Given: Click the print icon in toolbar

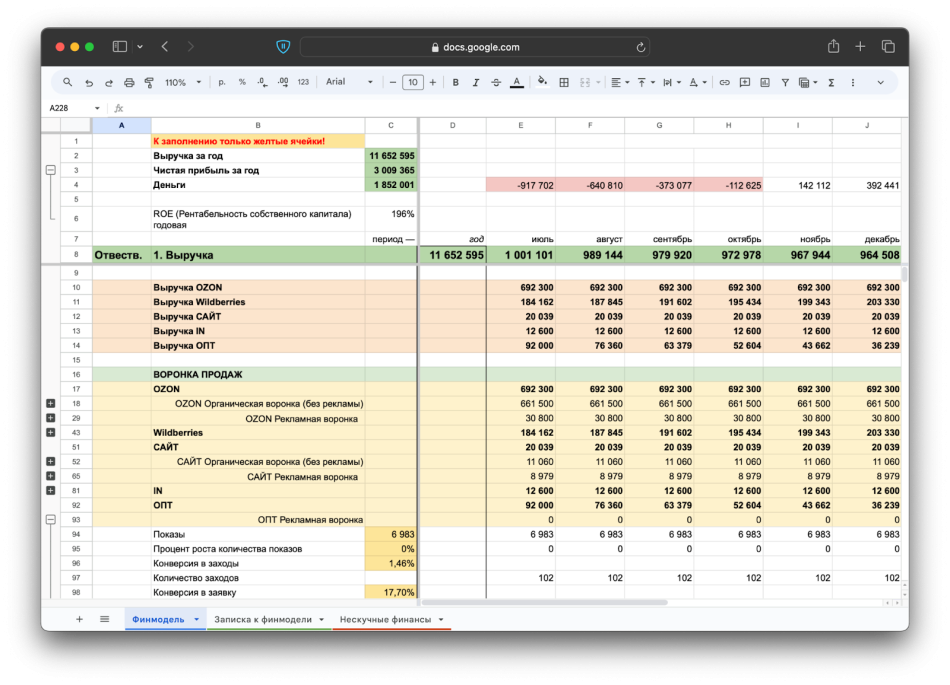Looking at the screenshot, I should [129, 82].
